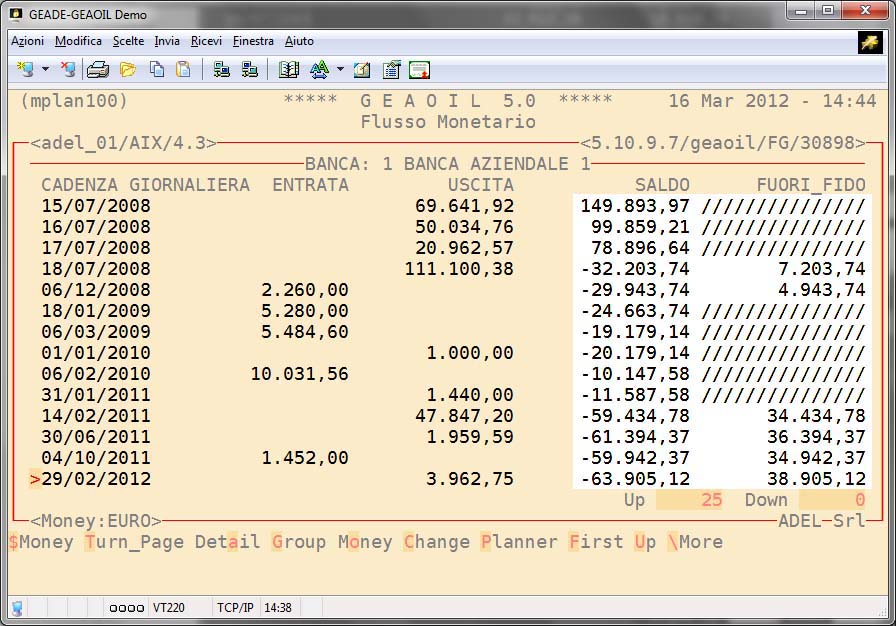This screenshot has width=896, height=626.
Task: Click the Planner command in bottom bar
Action: click(x=518, y=542)
